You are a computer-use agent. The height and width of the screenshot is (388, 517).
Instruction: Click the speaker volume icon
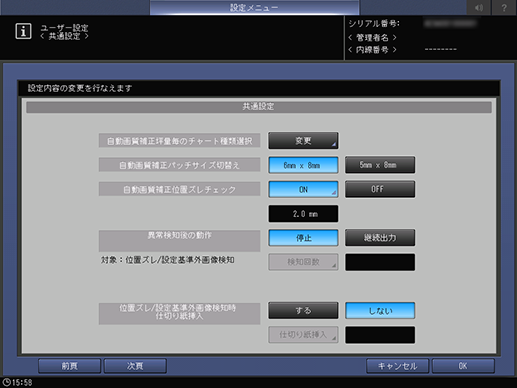pos(479,7)
